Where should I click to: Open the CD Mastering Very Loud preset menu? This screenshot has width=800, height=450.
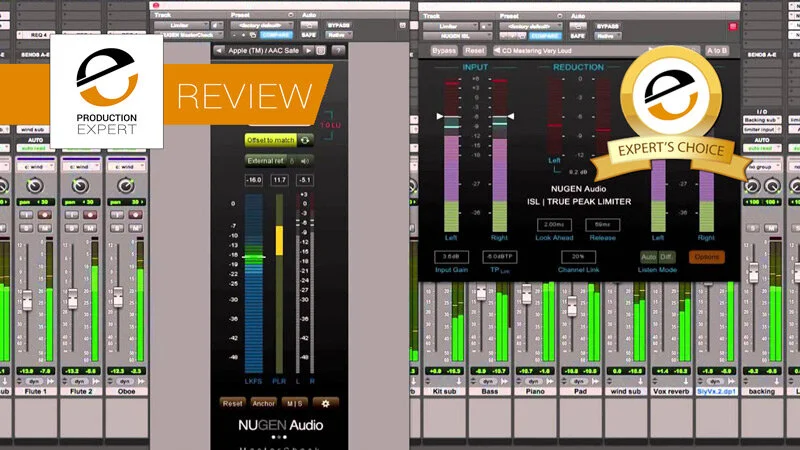click(x=537, y=51)
